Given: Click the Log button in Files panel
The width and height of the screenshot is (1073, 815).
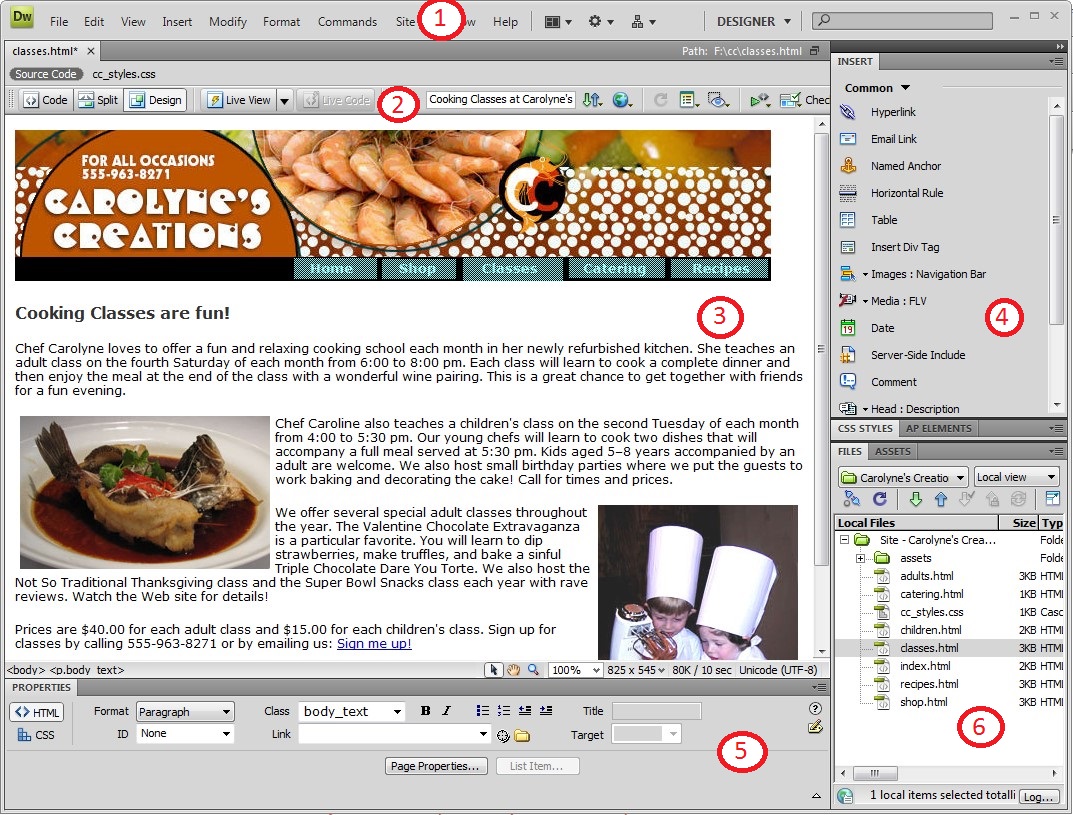Looking at the screenshot, I should pos(1038,797).
